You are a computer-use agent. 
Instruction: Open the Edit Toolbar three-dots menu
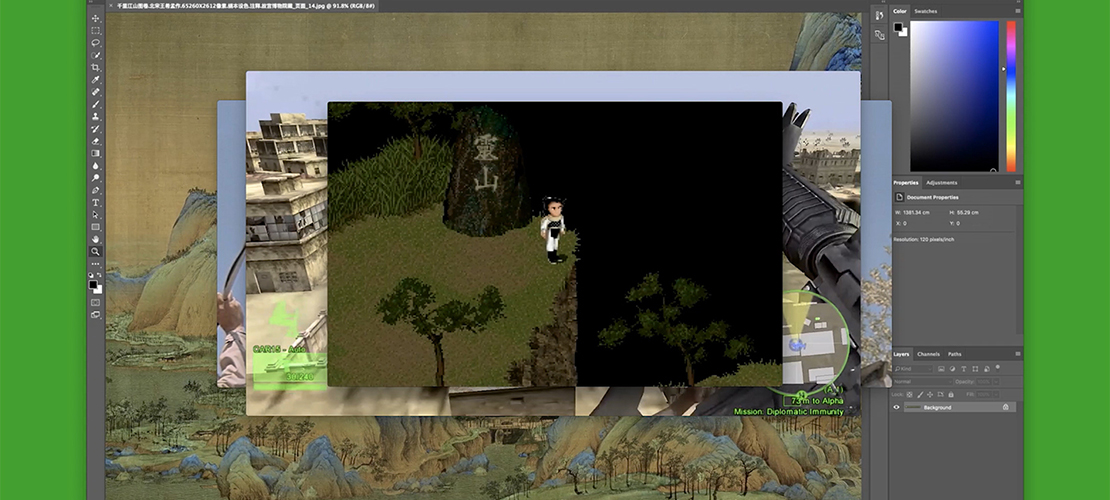click(x=96, y=263)
